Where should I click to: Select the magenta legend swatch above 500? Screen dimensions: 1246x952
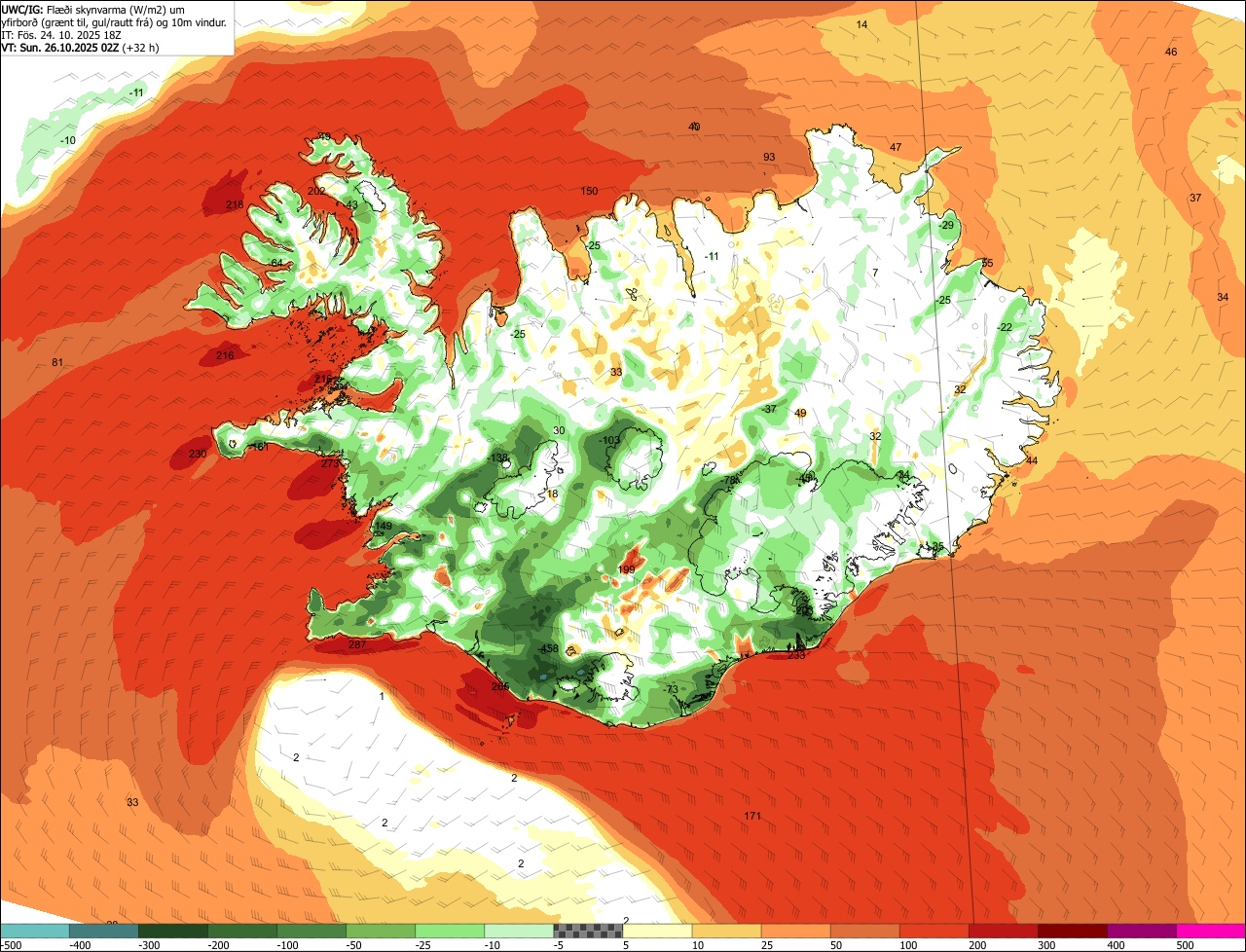pyautogui.click(x=1211, y=931)
